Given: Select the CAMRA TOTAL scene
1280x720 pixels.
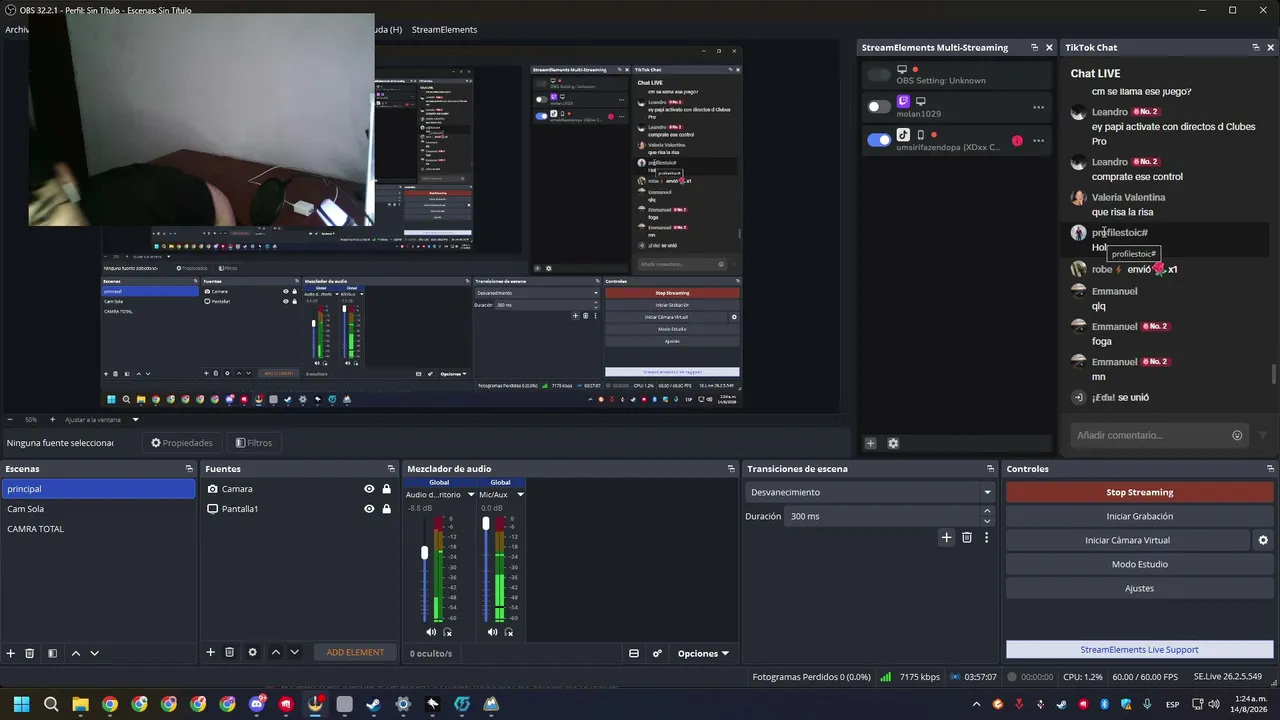Looking at the screenshot, I should click(99, 529).
